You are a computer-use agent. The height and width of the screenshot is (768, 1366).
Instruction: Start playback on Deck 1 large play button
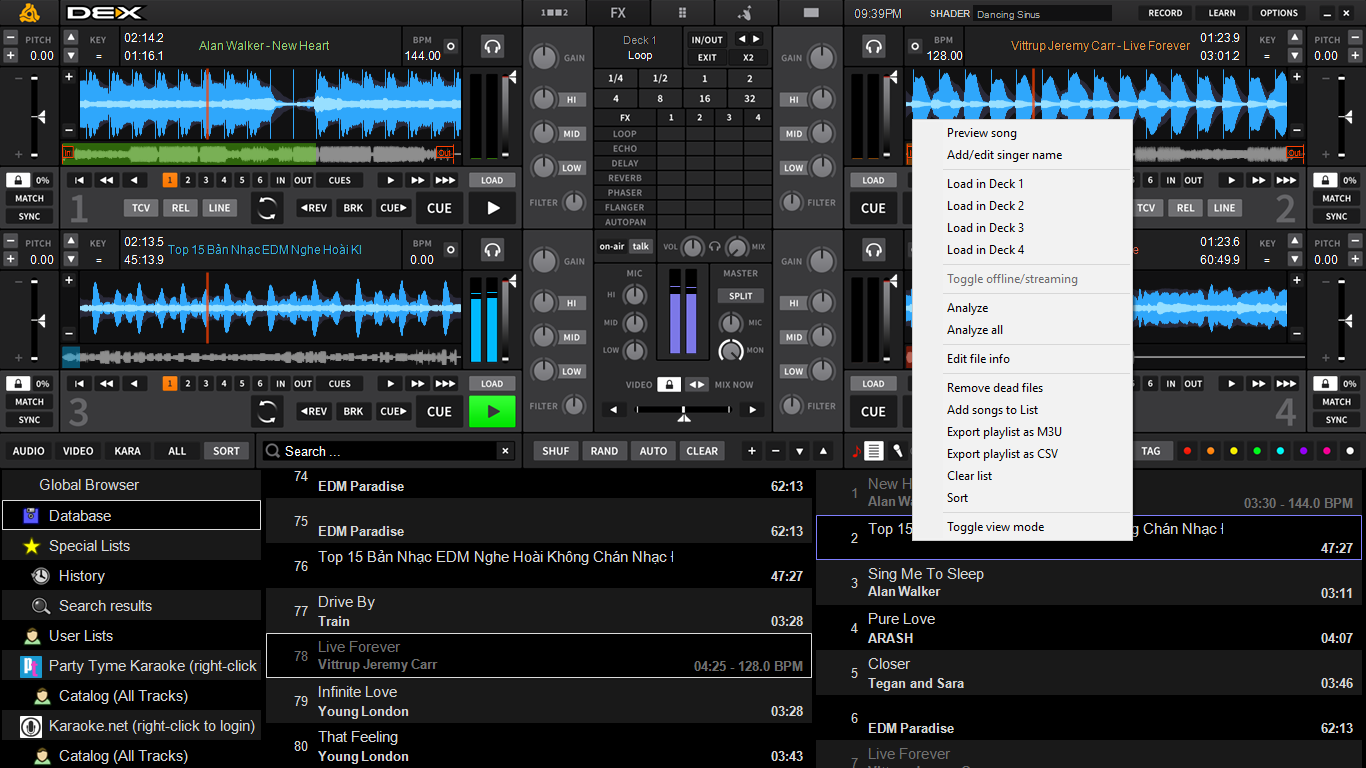tap(492, 208)
